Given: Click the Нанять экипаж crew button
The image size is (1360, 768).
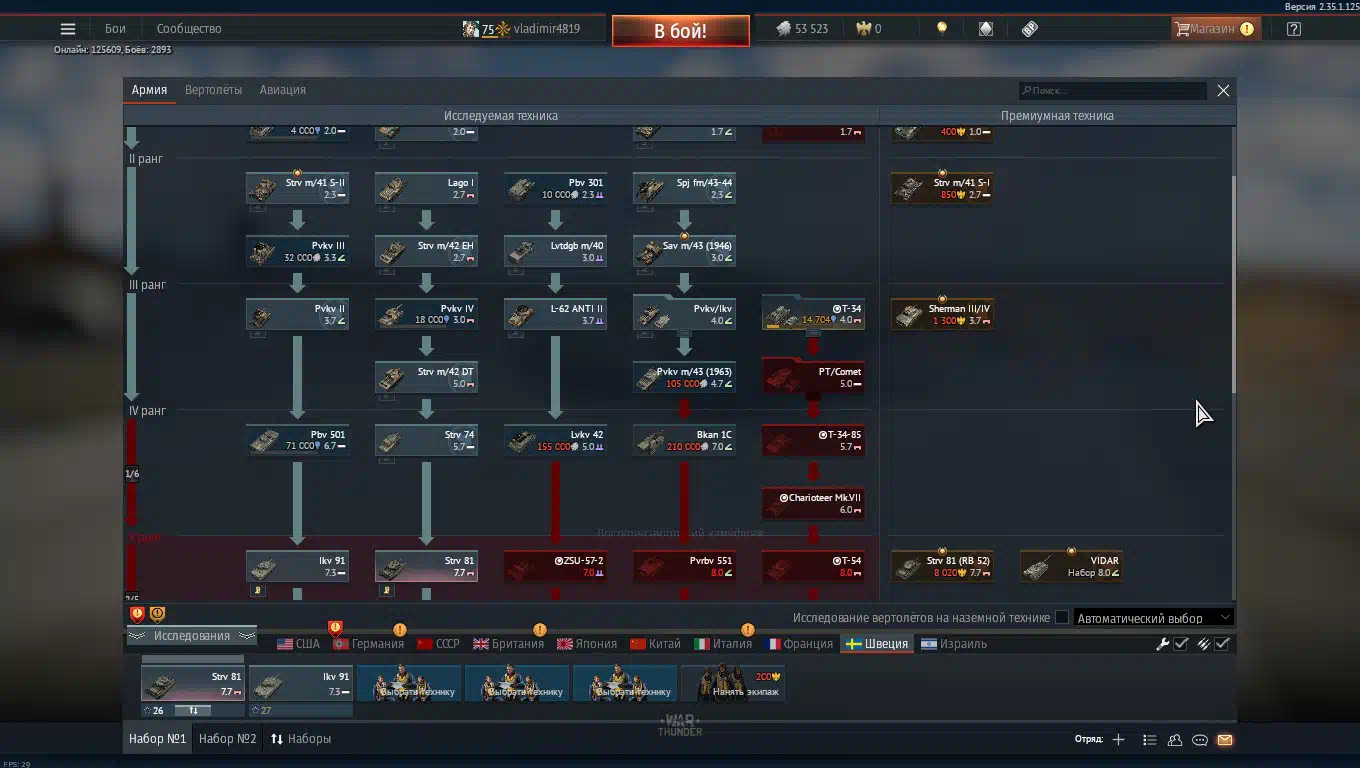Looking at the screenshot, I should coord(733,683).
